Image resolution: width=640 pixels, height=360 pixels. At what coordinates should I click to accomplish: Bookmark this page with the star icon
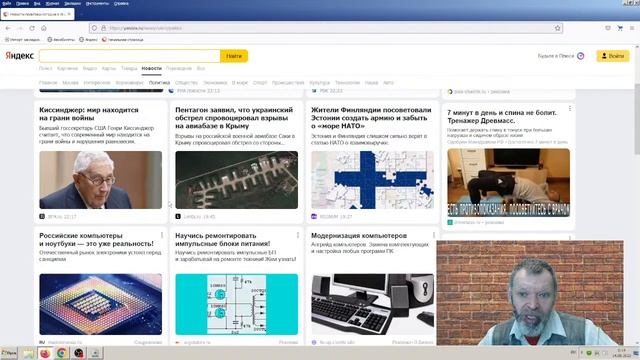[558, 28]
